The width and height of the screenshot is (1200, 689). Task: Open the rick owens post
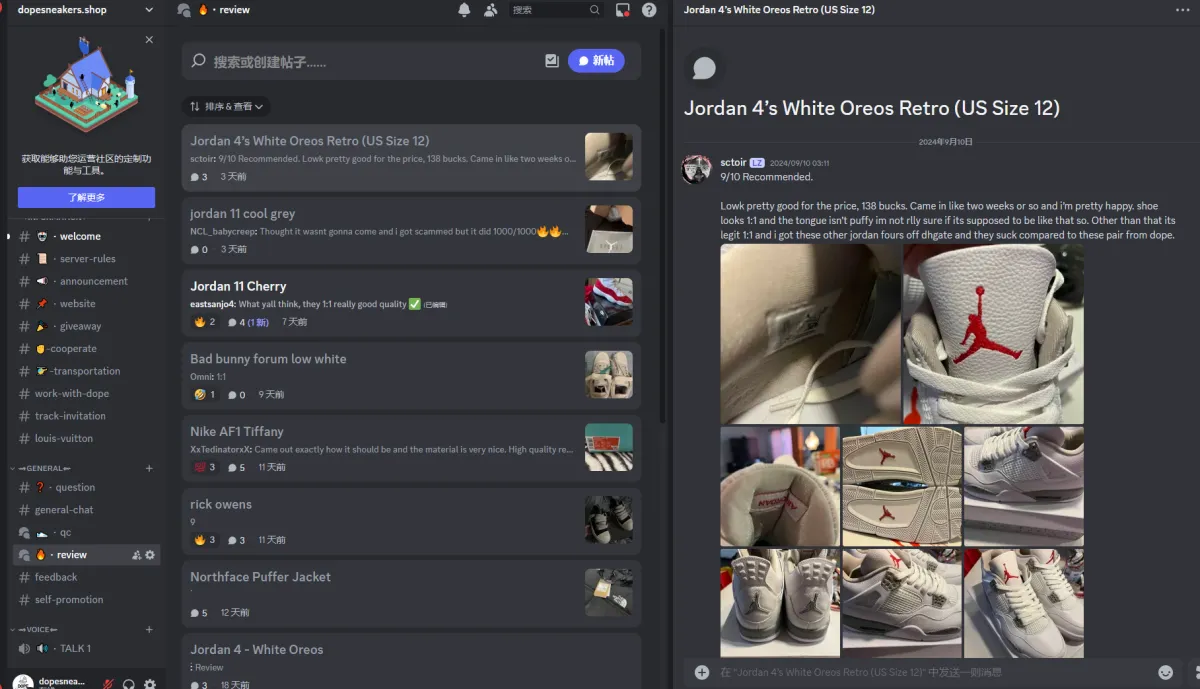pyautogui.click(x=411, y=520)
